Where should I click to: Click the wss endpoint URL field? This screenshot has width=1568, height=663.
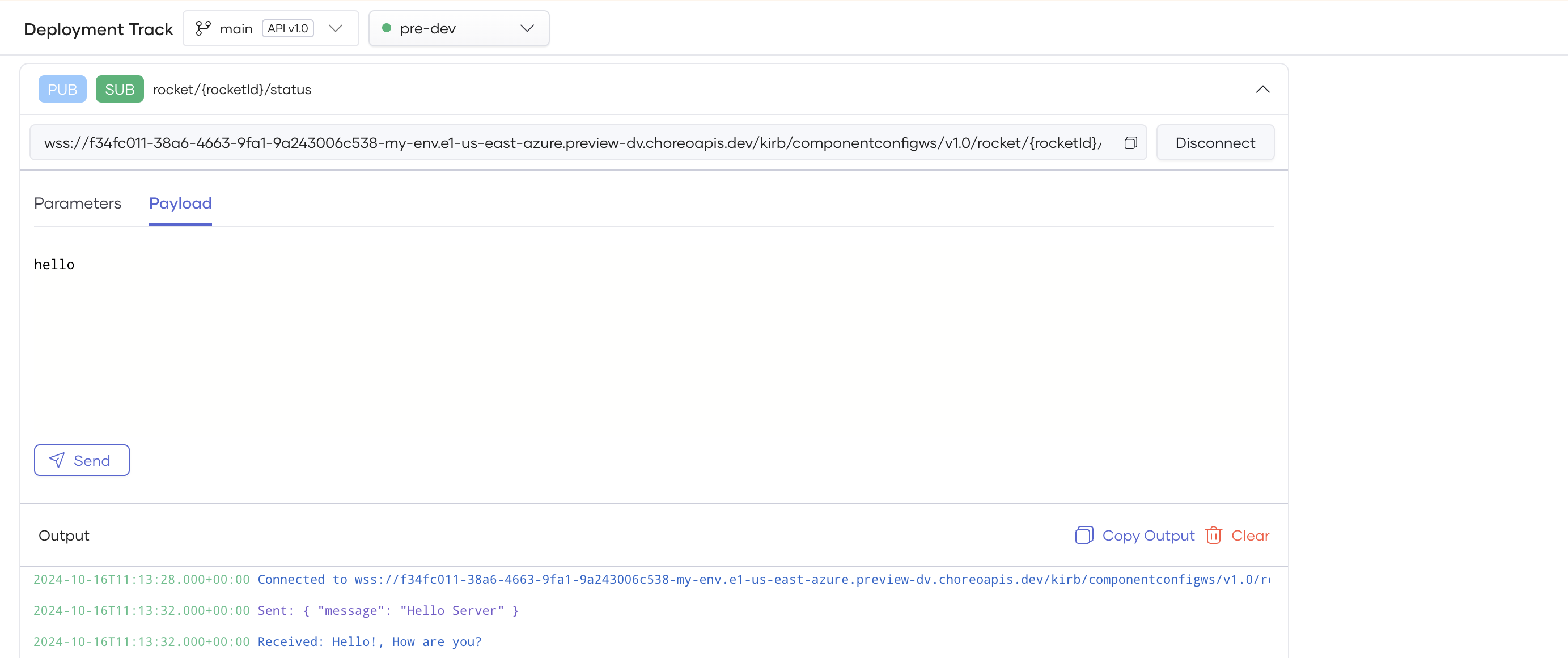point(572,143)
